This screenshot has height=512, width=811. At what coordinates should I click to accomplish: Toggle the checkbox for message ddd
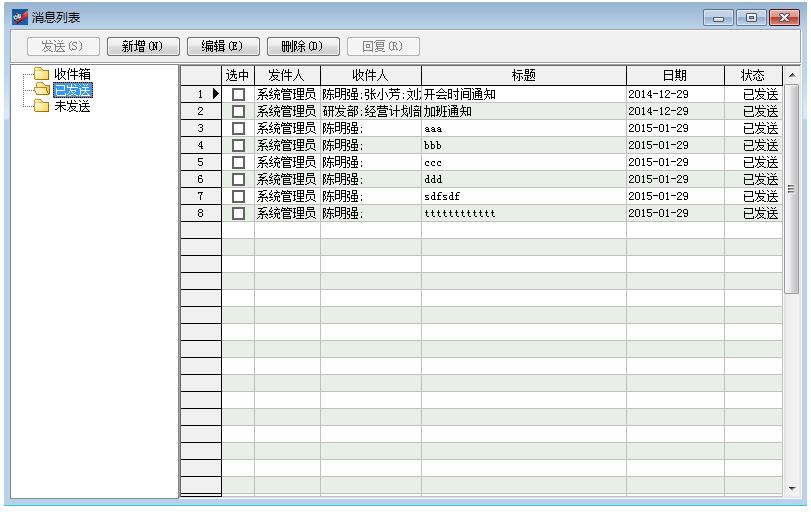point(238,179)
